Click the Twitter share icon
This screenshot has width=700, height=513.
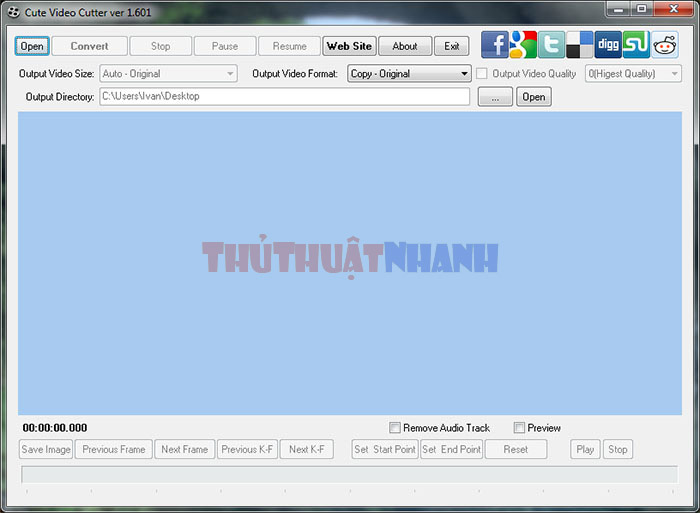[x=551, y=45]
